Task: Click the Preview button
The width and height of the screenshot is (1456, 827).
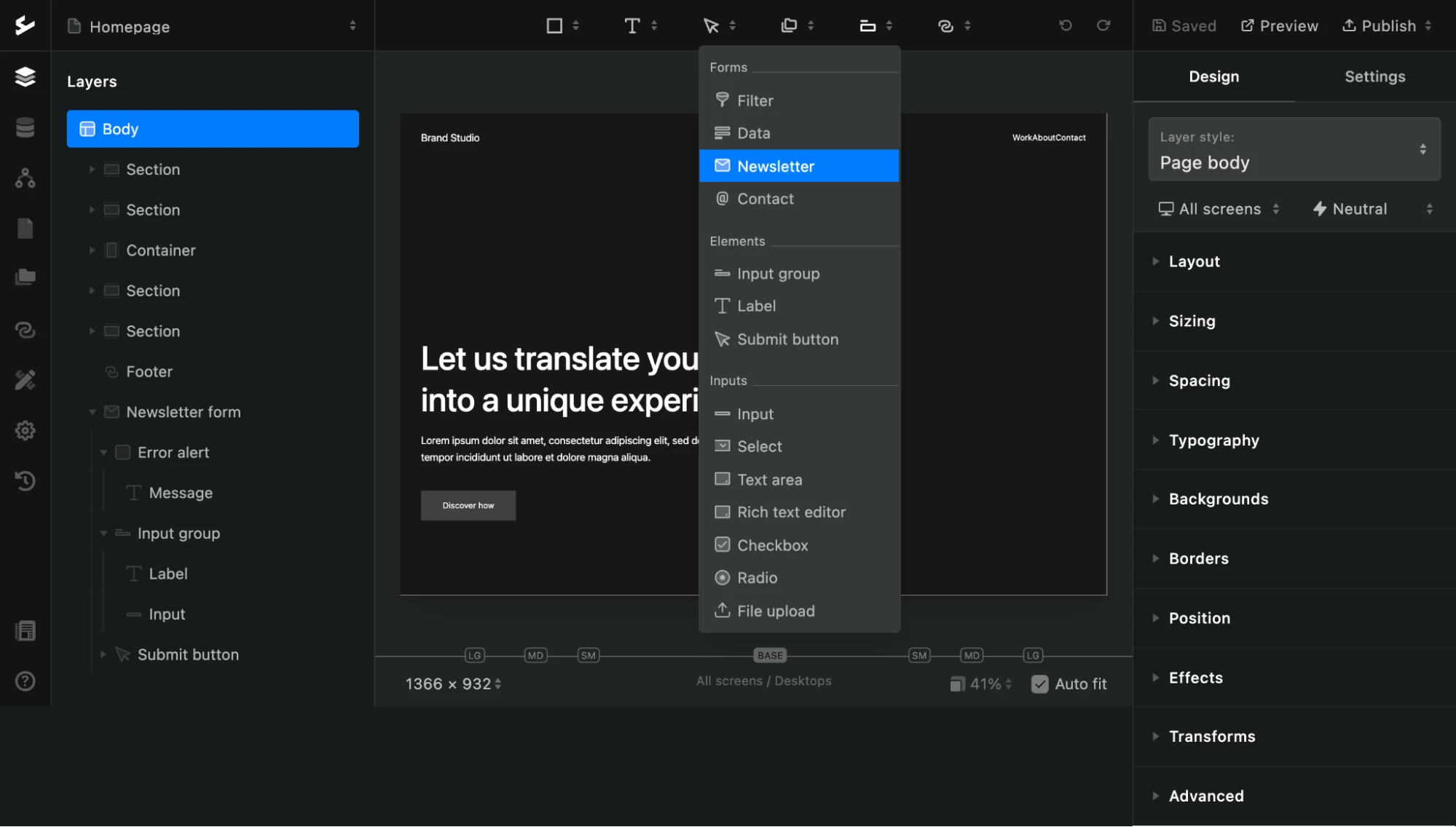Action: pyautogui.click(x=1279, y=26)
